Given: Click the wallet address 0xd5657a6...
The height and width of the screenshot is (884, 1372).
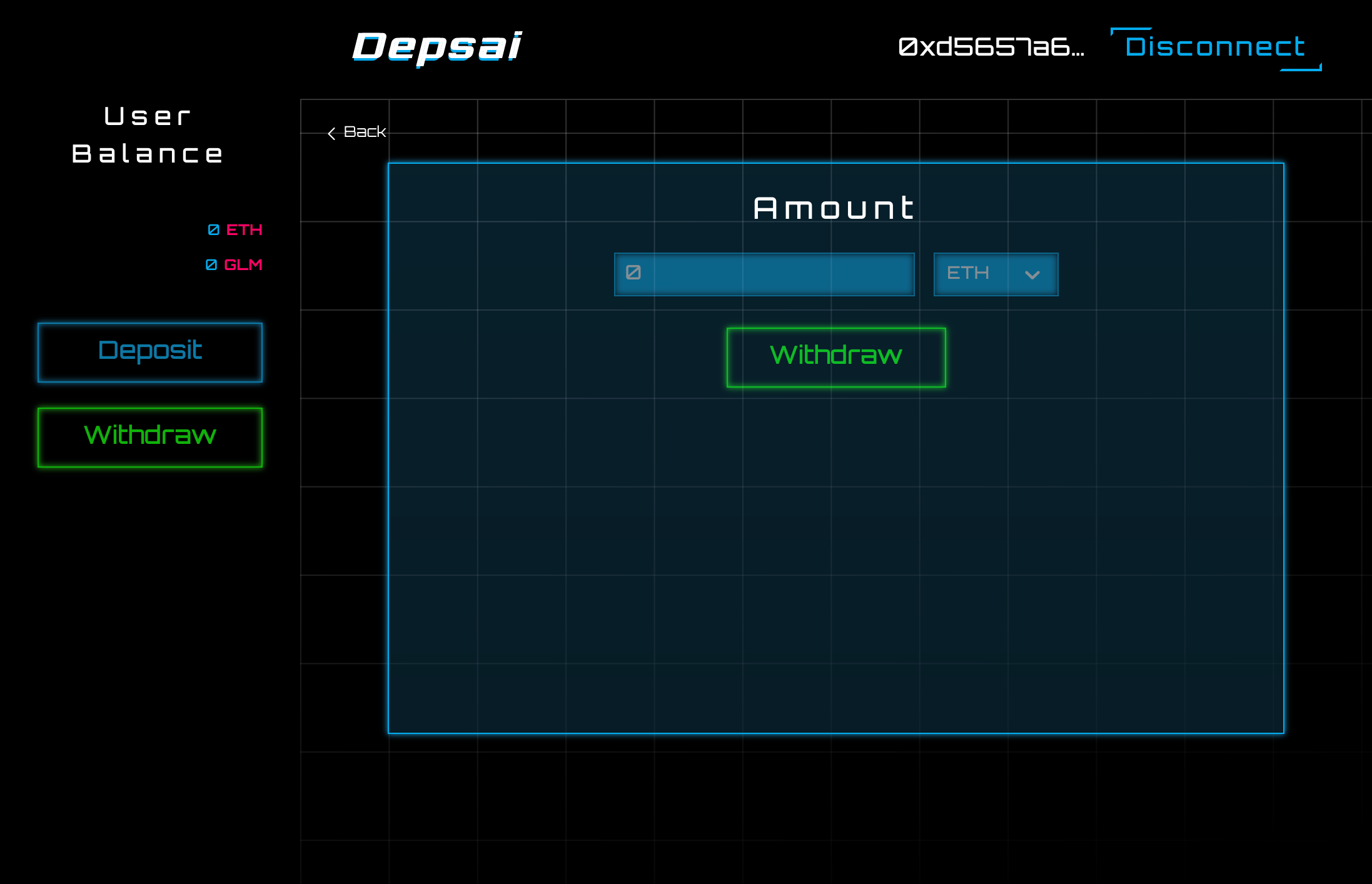Looking at the screenshot, I should click(991, 47).
